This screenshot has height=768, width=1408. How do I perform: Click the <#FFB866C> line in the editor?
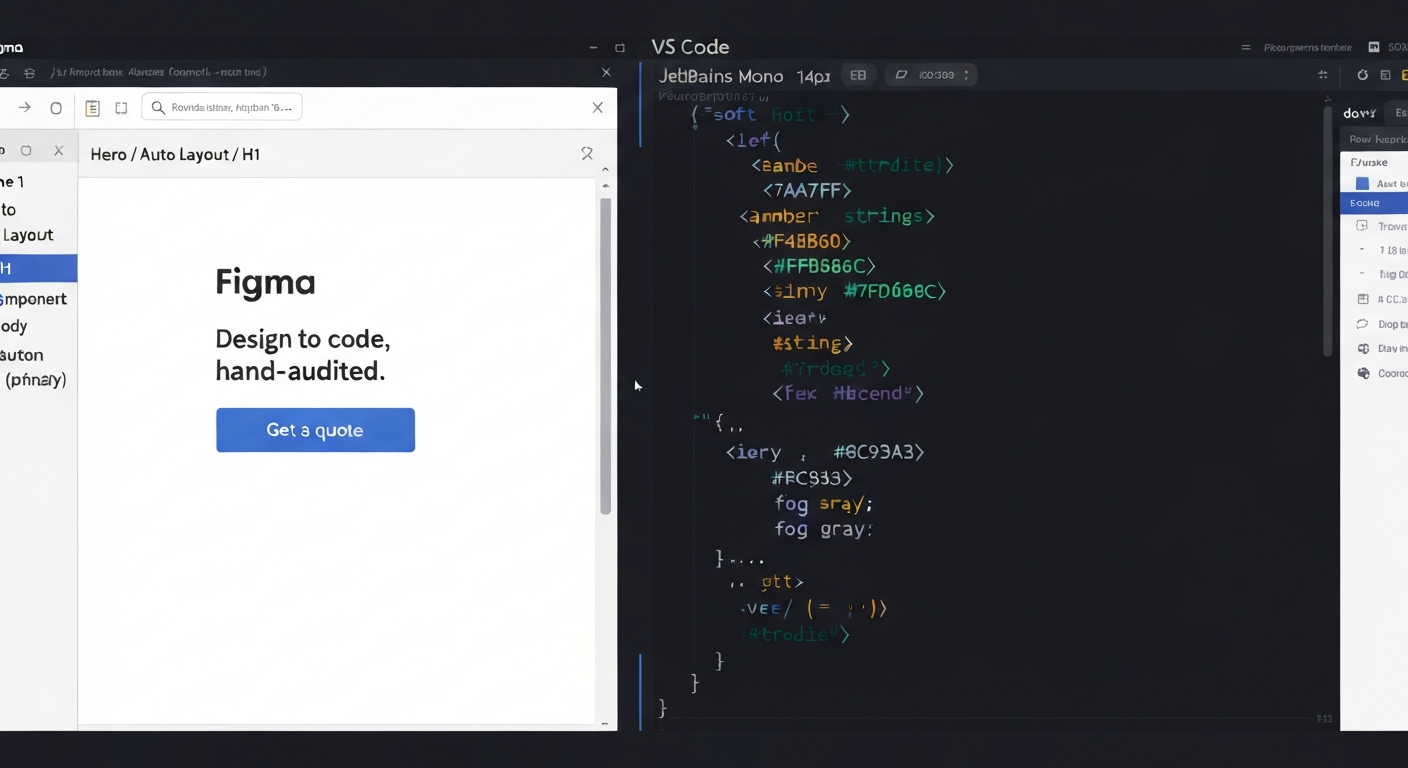point(819,266)
